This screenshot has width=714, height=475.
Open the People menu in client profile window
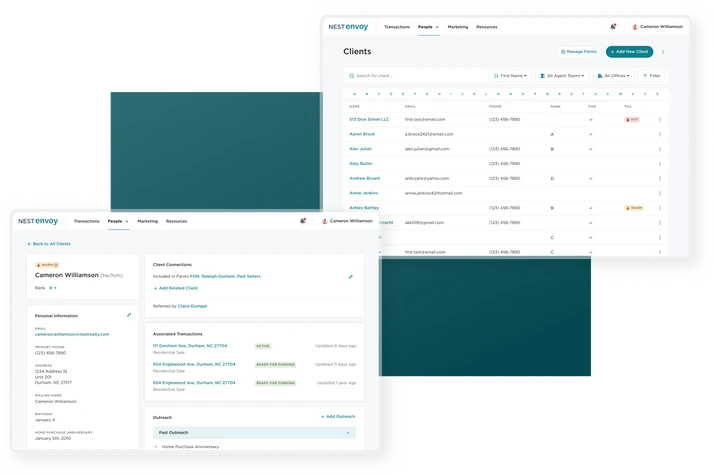118,221
